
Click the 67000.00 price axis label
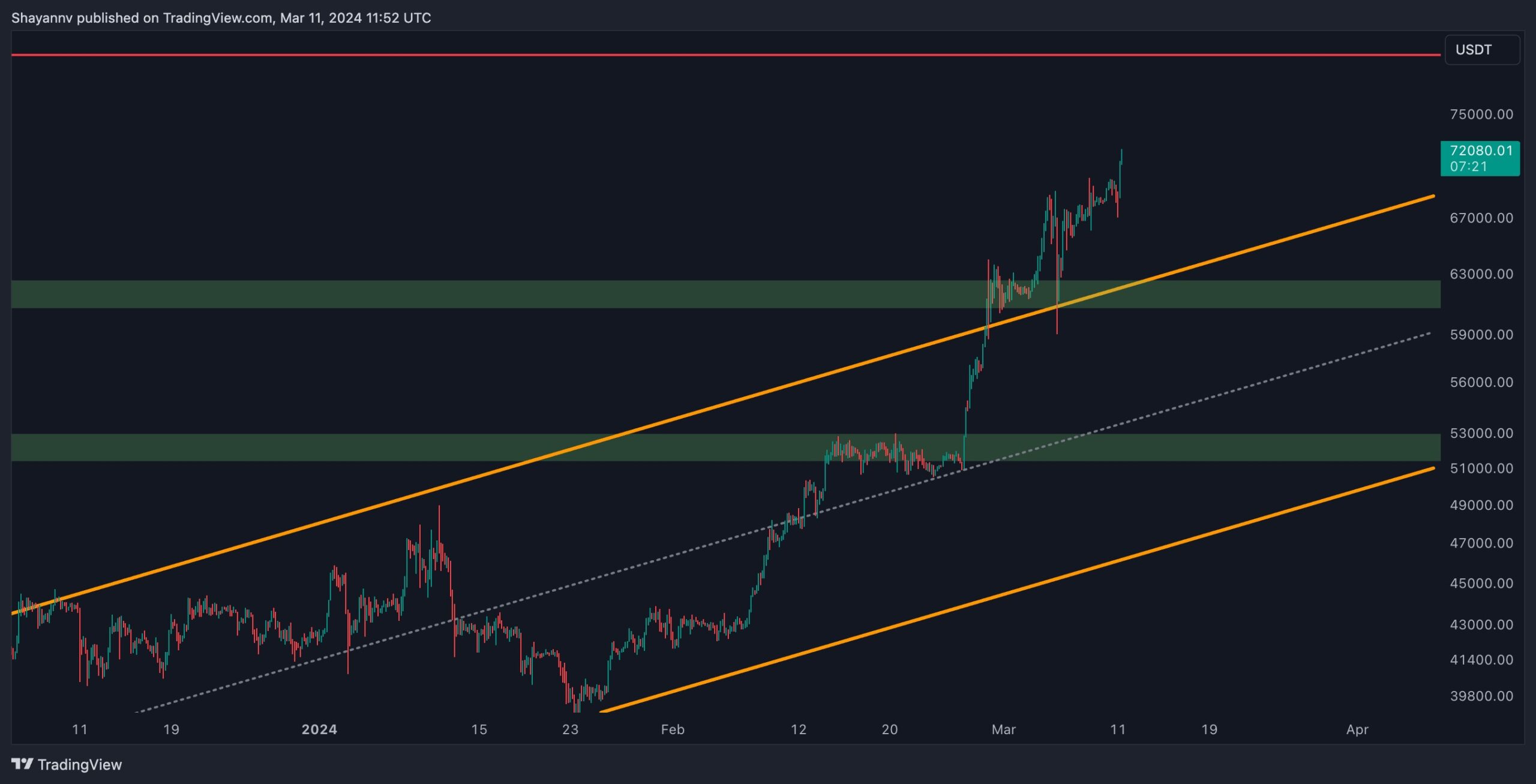coord(1481,218)
